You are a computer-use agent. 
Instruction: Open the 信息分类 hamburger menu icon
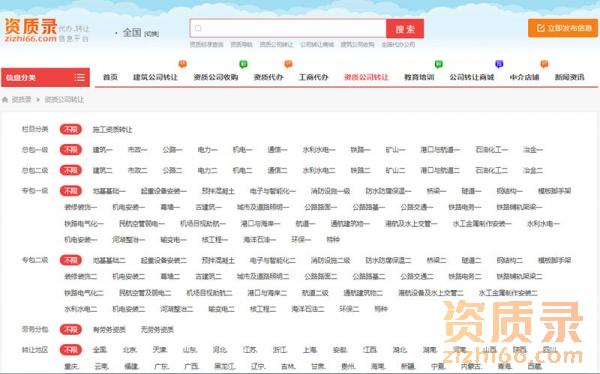(x=80, y=77)
